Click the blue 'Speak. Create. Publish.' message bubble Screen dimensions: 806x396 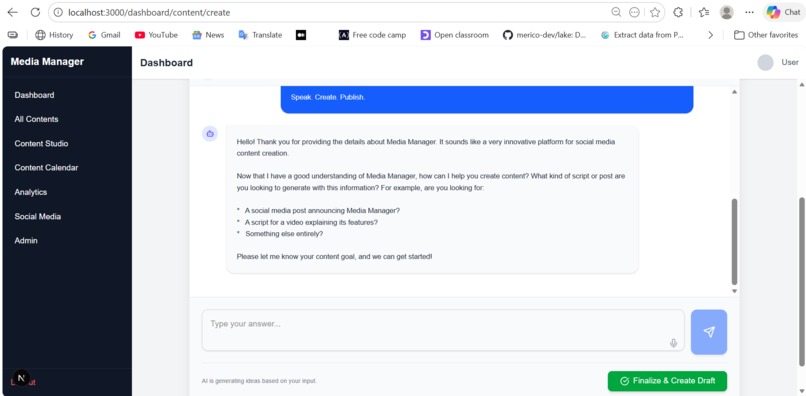coord(487,99)
